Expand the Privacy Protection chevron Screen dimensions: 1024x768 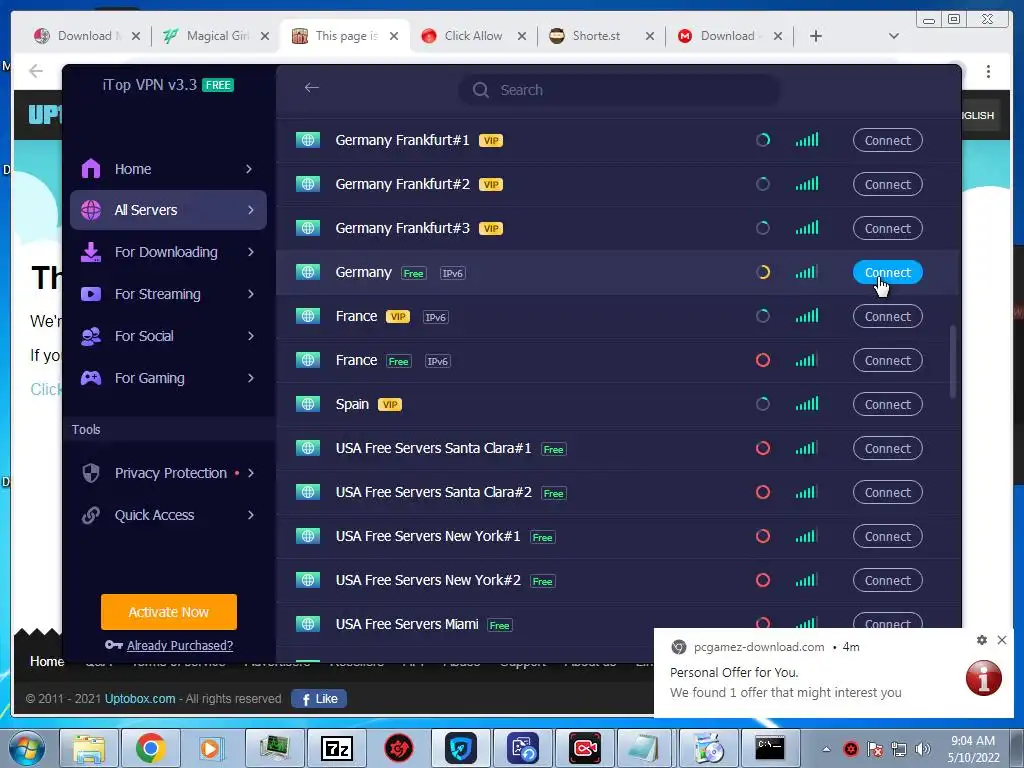coord(251,473)
